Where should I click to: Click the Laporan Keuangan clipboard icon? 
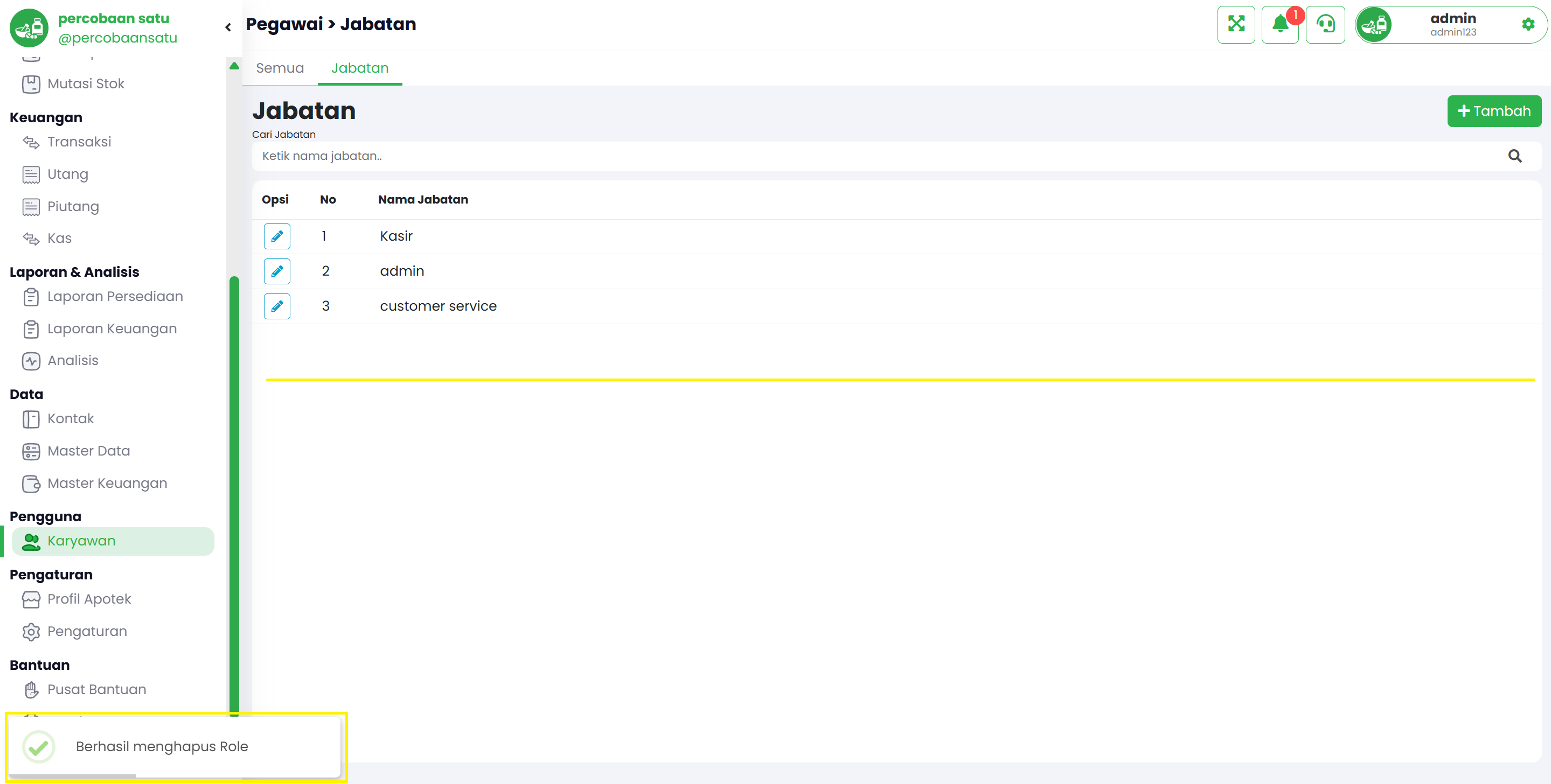31,330
